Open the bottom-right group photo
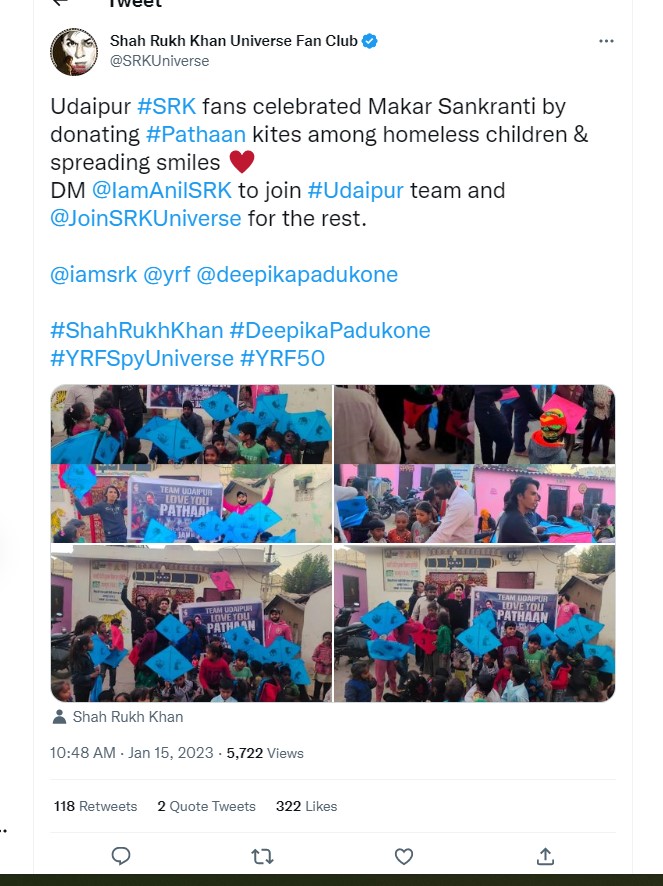 click(475, 623)
